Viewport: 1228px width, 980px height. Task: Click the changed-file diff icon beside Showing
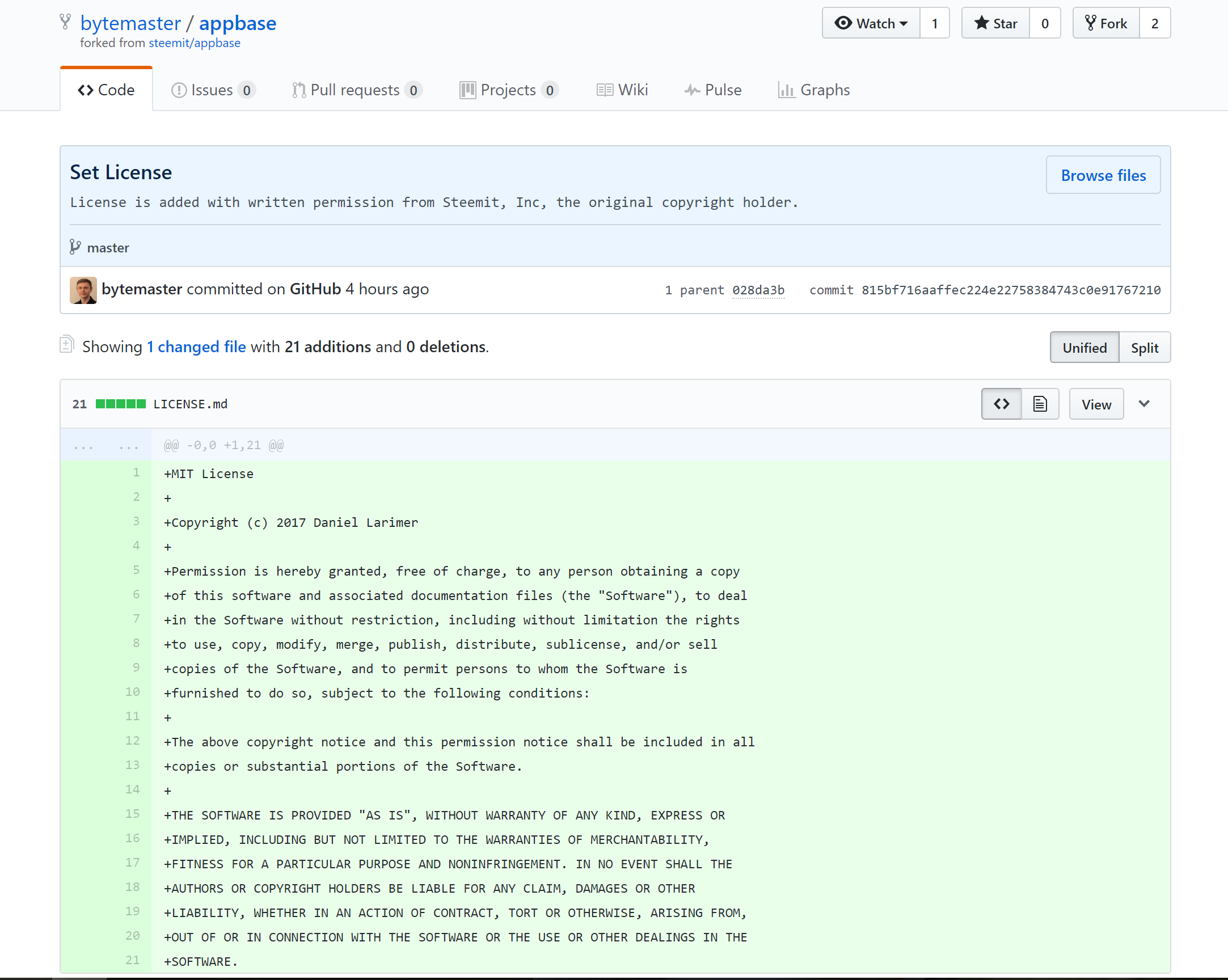point(66,344)
